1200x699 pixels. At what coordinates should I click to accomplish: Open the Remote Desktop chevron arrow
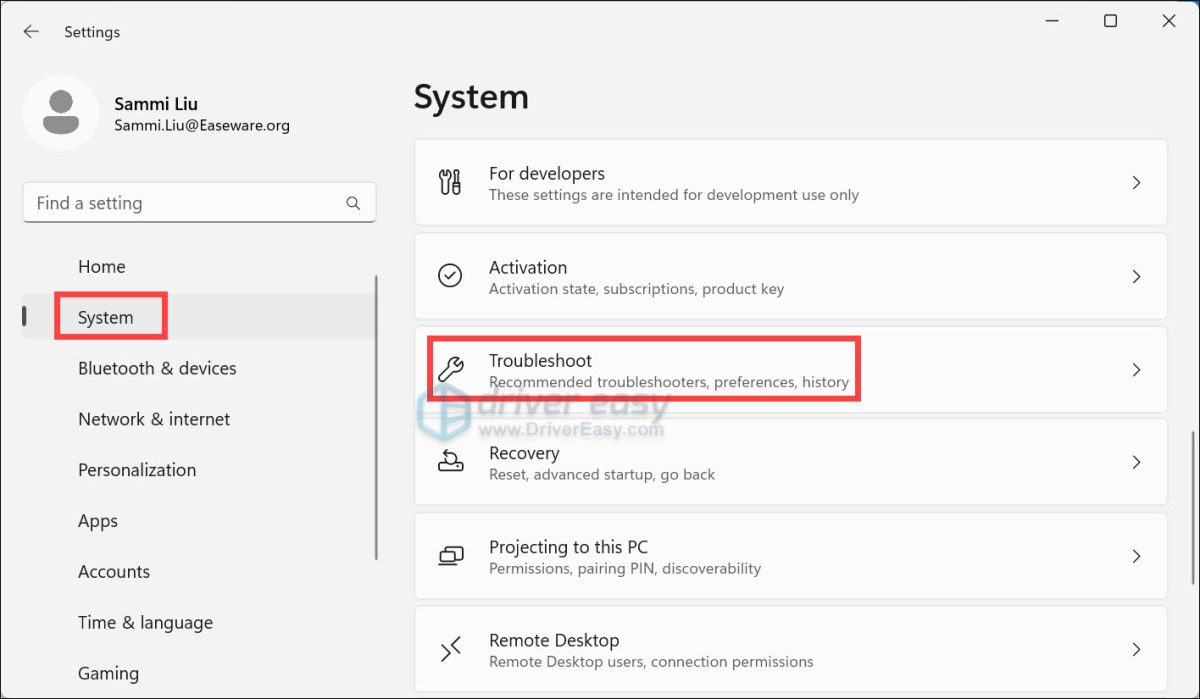point(1136,650)
